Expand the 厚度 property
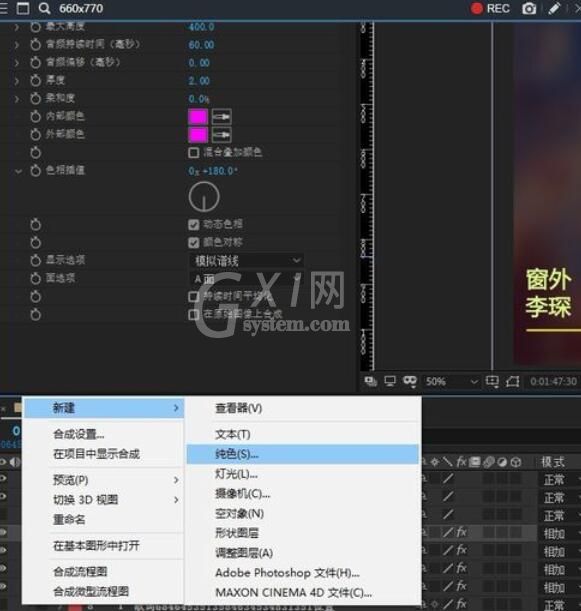This screenshot has height=611, width=581. pos(17,81)
